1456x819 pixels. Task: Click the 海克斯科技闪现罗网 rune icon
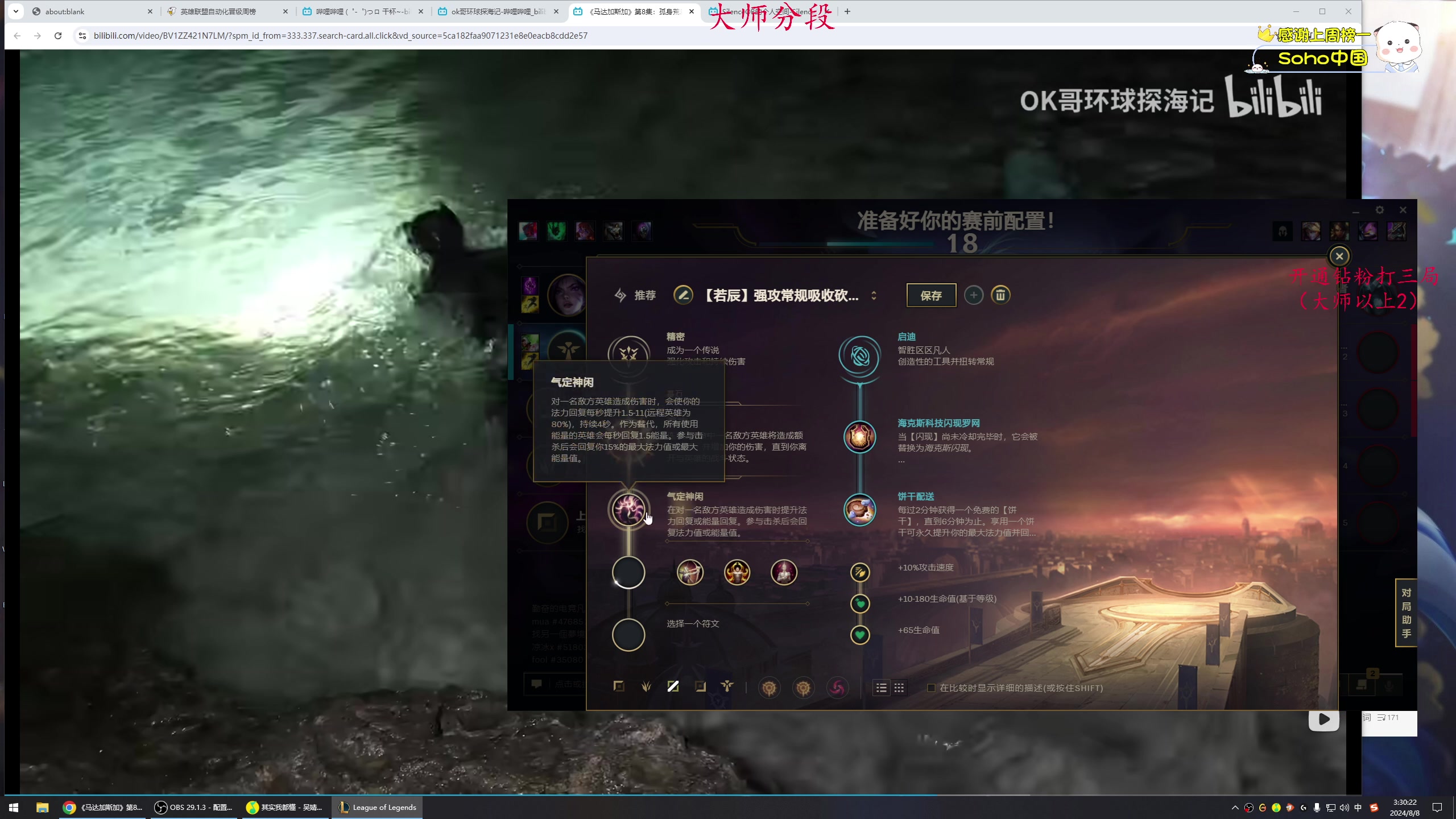tap(859, 437)
